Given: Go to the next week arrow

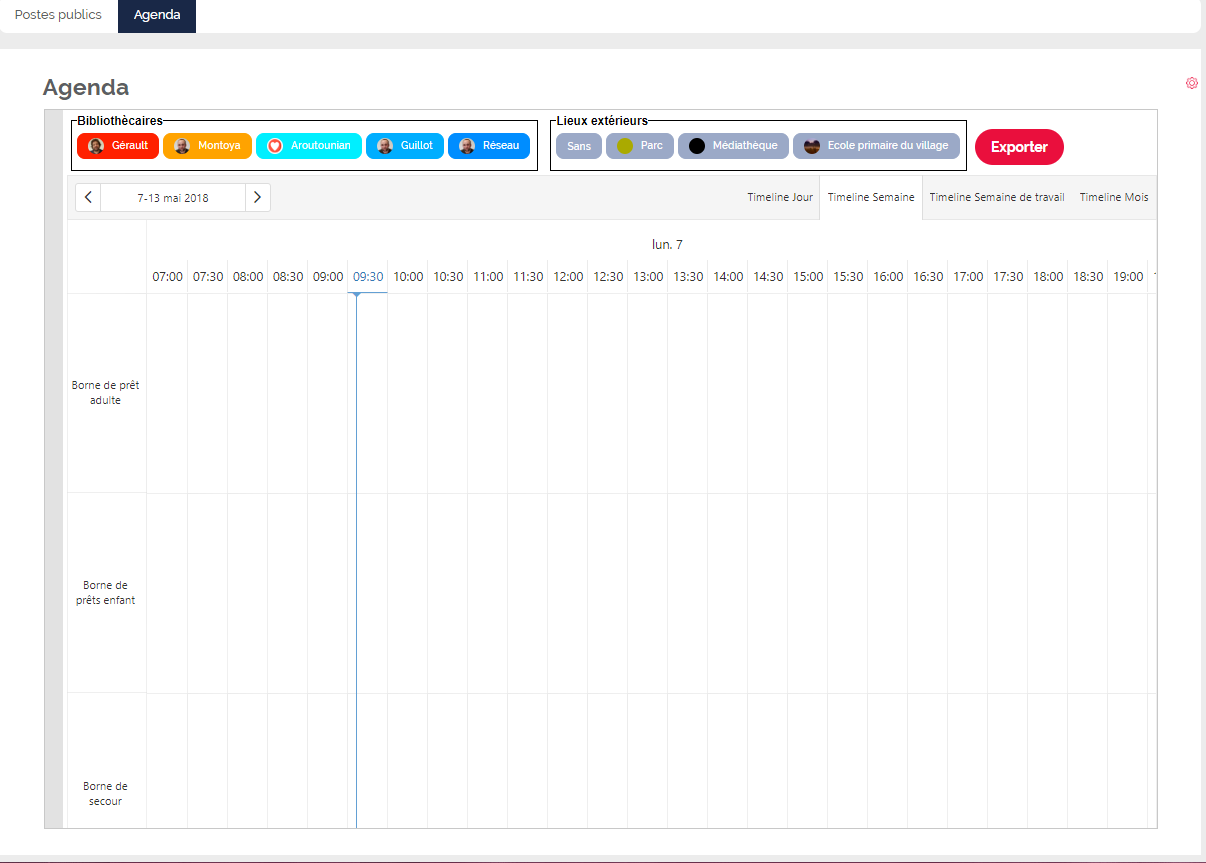Looking at the screenshot, I should tap(257, 197).
